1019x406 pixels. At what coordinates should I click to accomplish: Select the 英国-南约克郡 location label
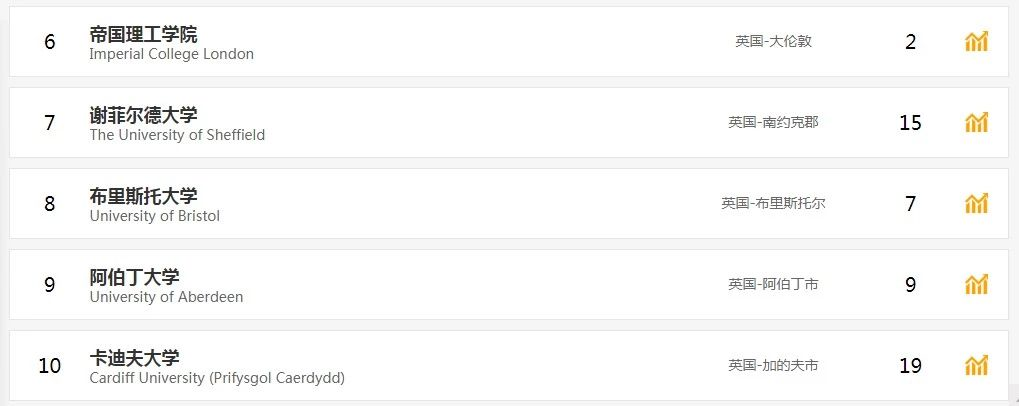[773, 122]
